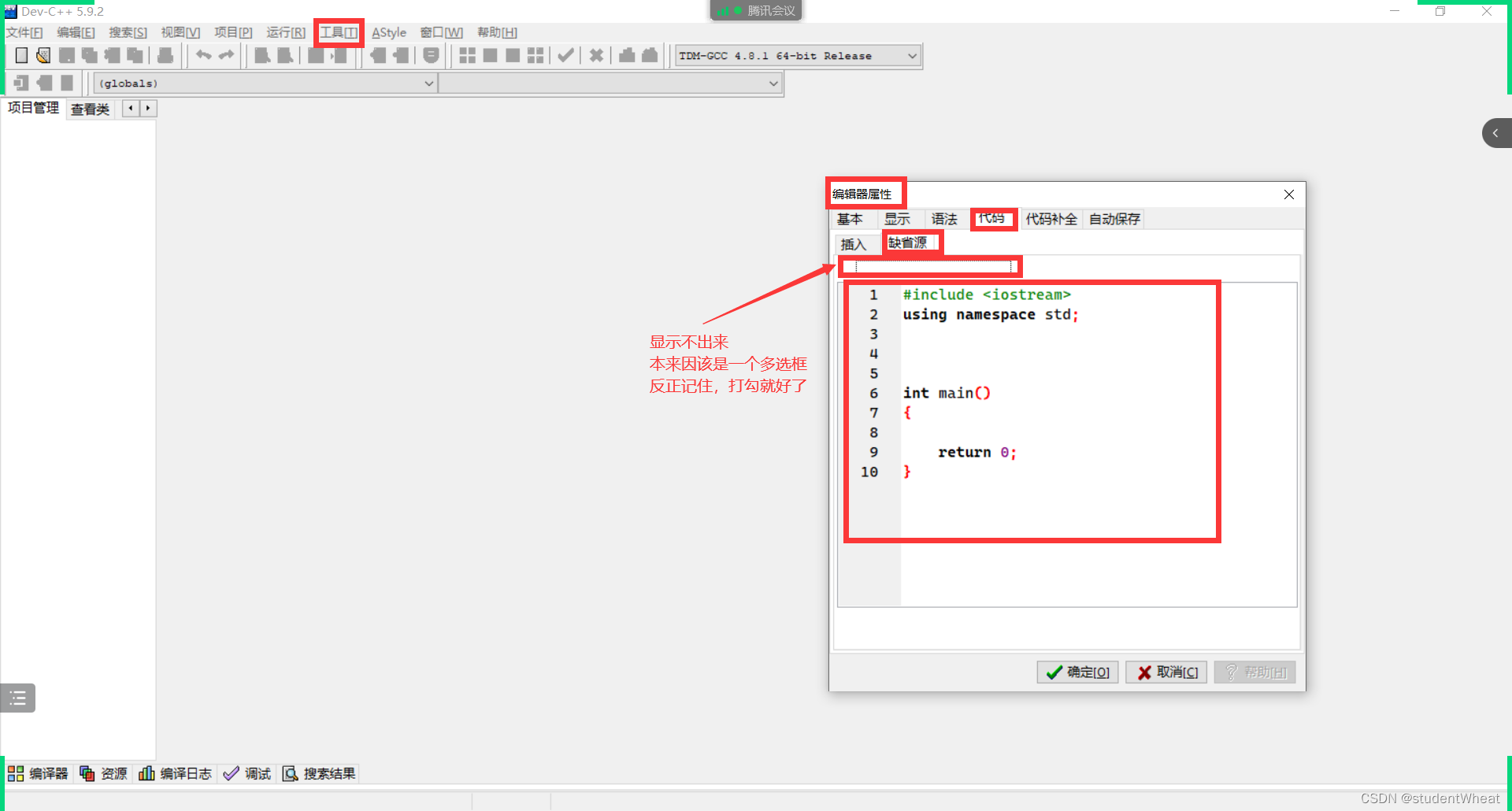Click the 取消[C] cancel button
This screenshot has width=1512, height=811.
(x=1166, y=672)
